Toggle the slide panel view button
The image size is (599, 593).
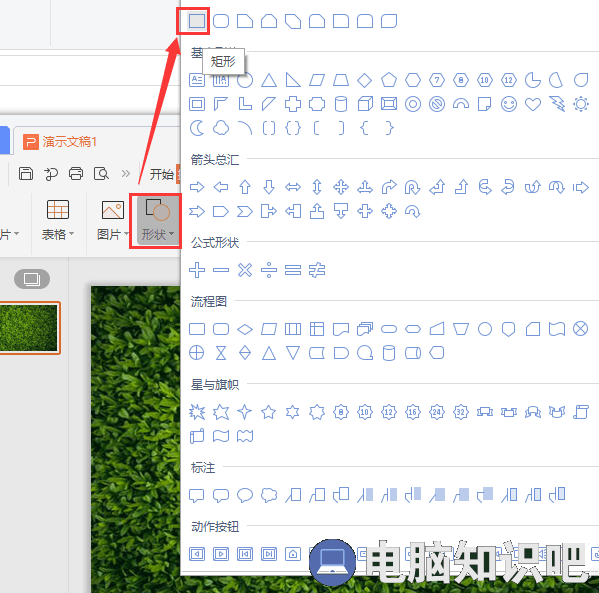coord(32,279)
